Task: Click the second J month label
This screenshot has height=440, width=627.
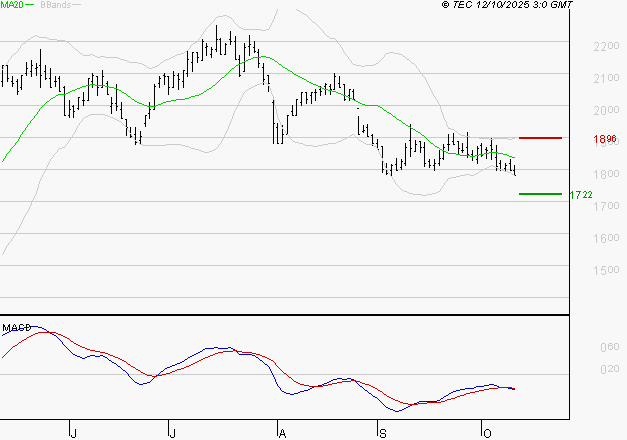Action: [172, 434]
